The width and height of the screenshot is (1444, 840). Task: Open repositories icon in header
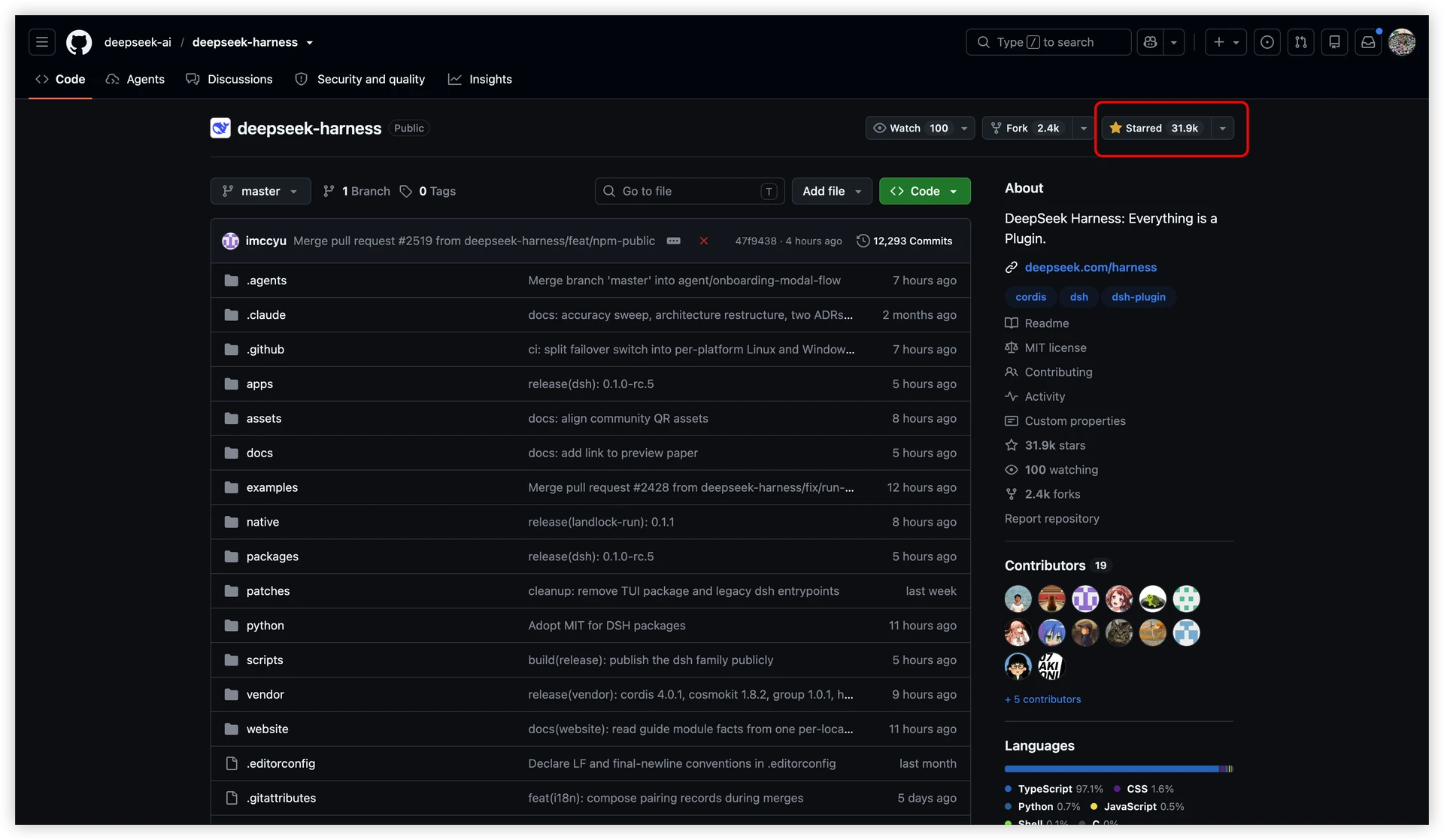tap(1335, 42)
